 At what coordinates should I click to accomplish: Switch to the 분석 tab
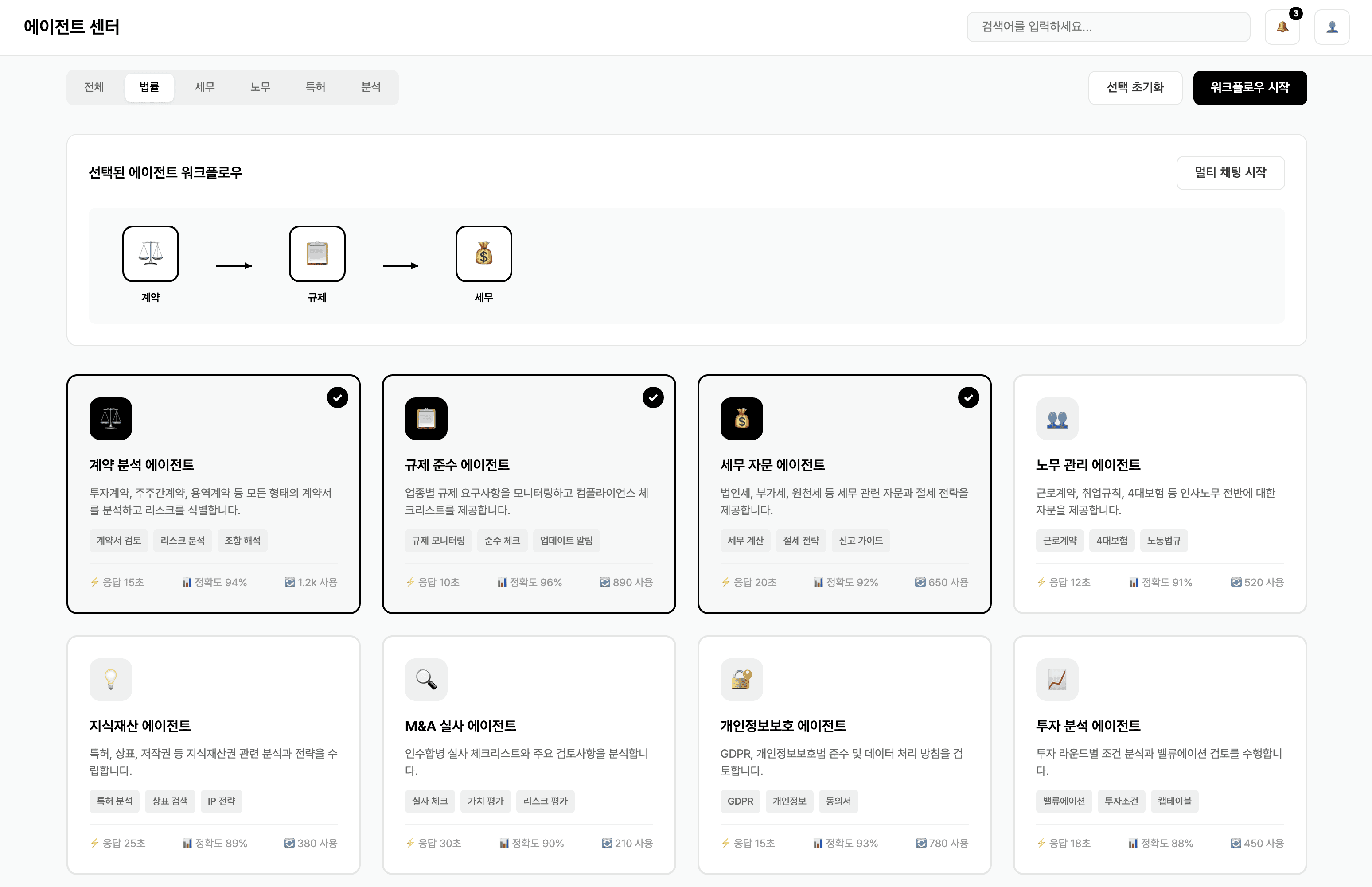[x=370, y=88]
